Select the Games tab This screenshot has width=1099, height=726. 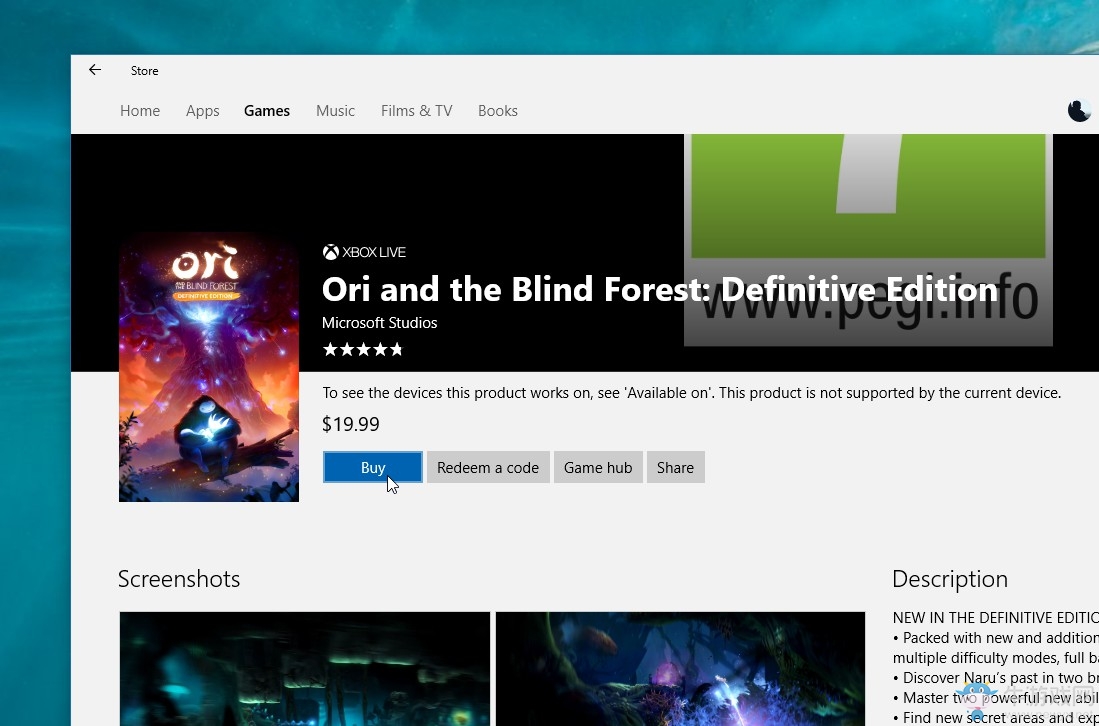pyautogui.click(x=267, y=111)
